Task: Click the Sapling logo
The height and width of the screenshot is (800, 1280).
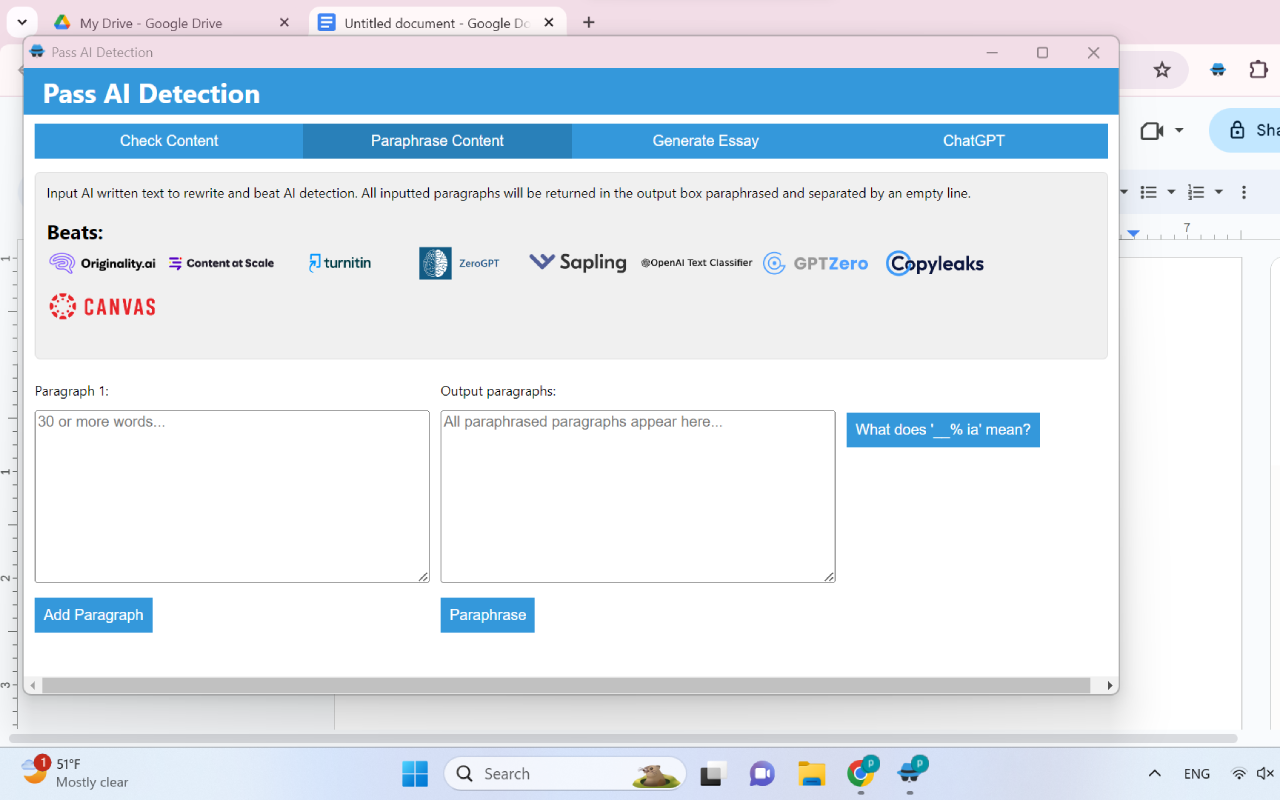Action: (578, 262)
